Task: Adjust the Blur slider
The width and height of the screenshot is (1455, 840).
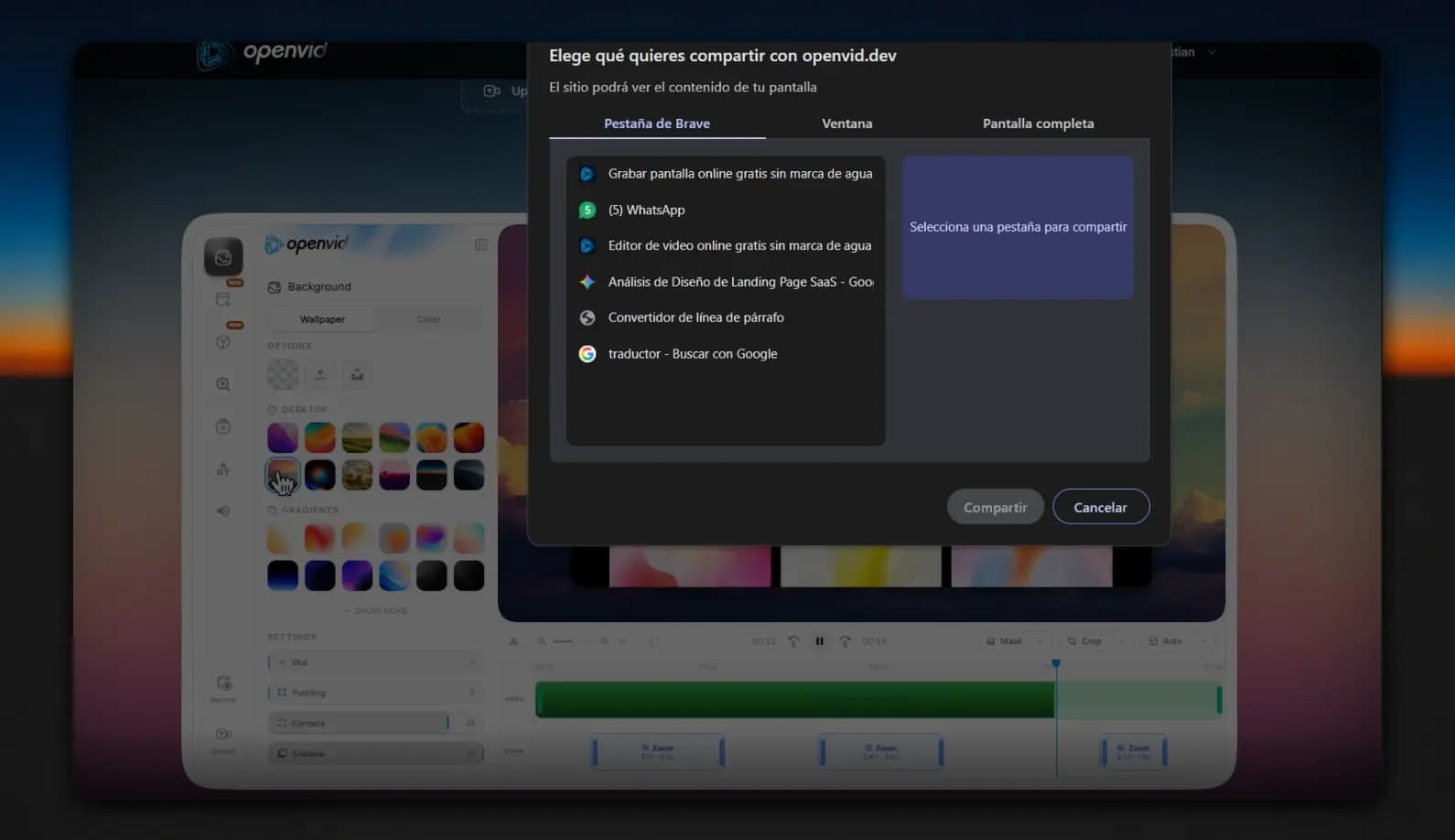Action: (x=375, y=662)
